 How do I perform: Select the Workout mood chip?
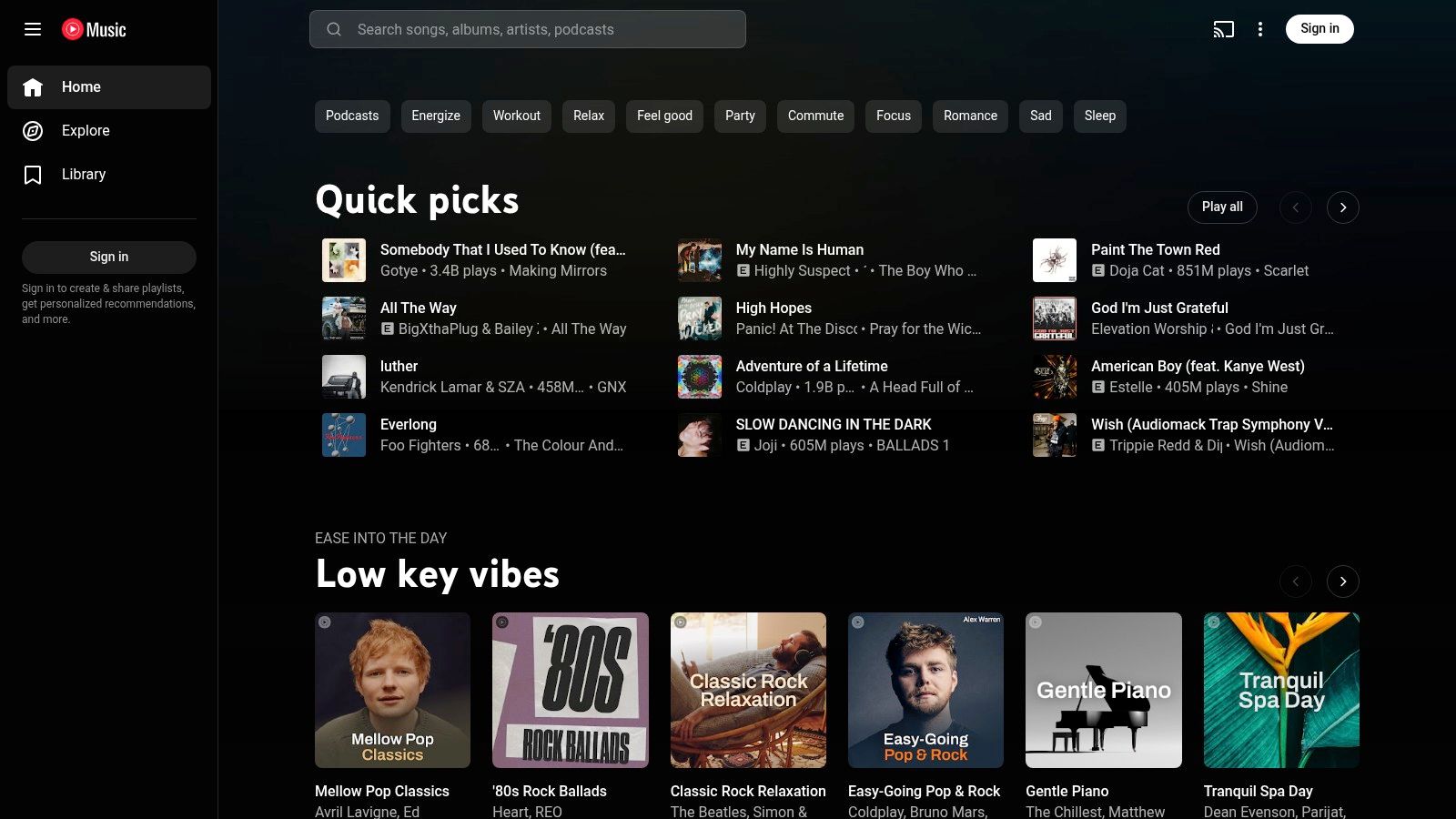click(516, 116)
